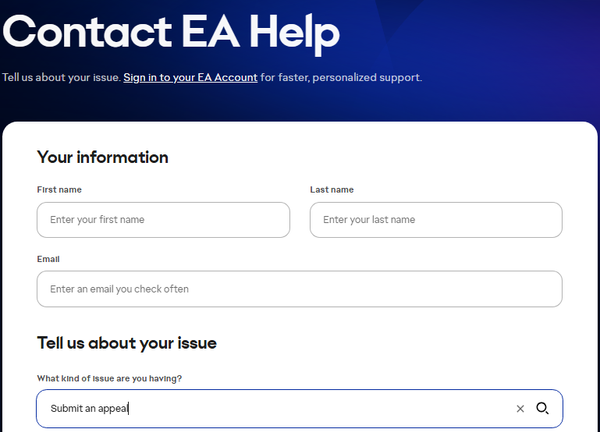The width and height of the screenshot is (600, 432).
Task: Place cursor on the typed 'Submit an appeal' text
Action: (x=89, y=409)
